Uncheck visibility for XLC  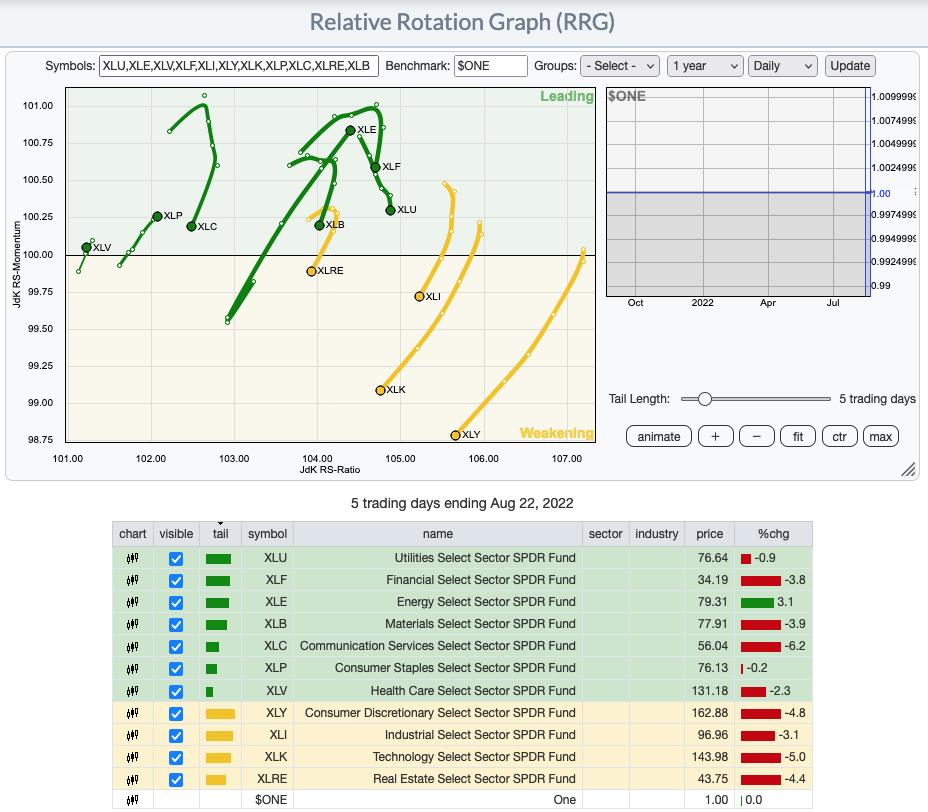[x=176, y=647]
